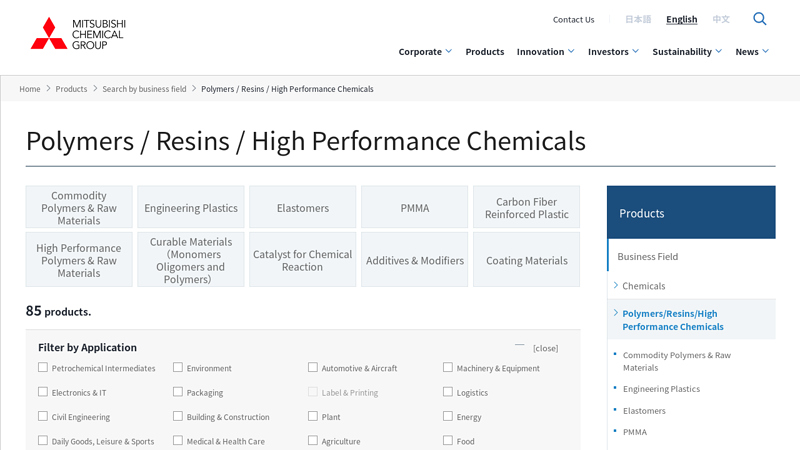
Task: Select the Elastomers tile
Action: point(303,207)
